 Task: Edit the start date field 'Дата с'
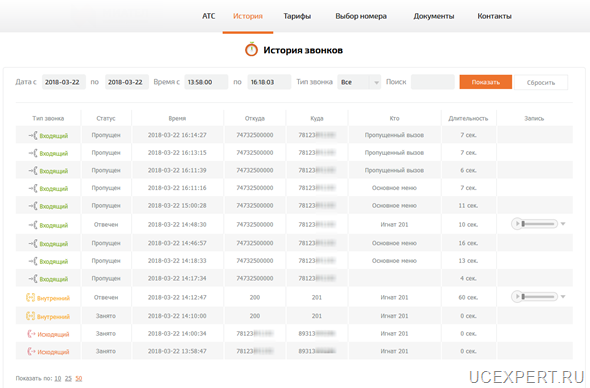click(64, 82)
